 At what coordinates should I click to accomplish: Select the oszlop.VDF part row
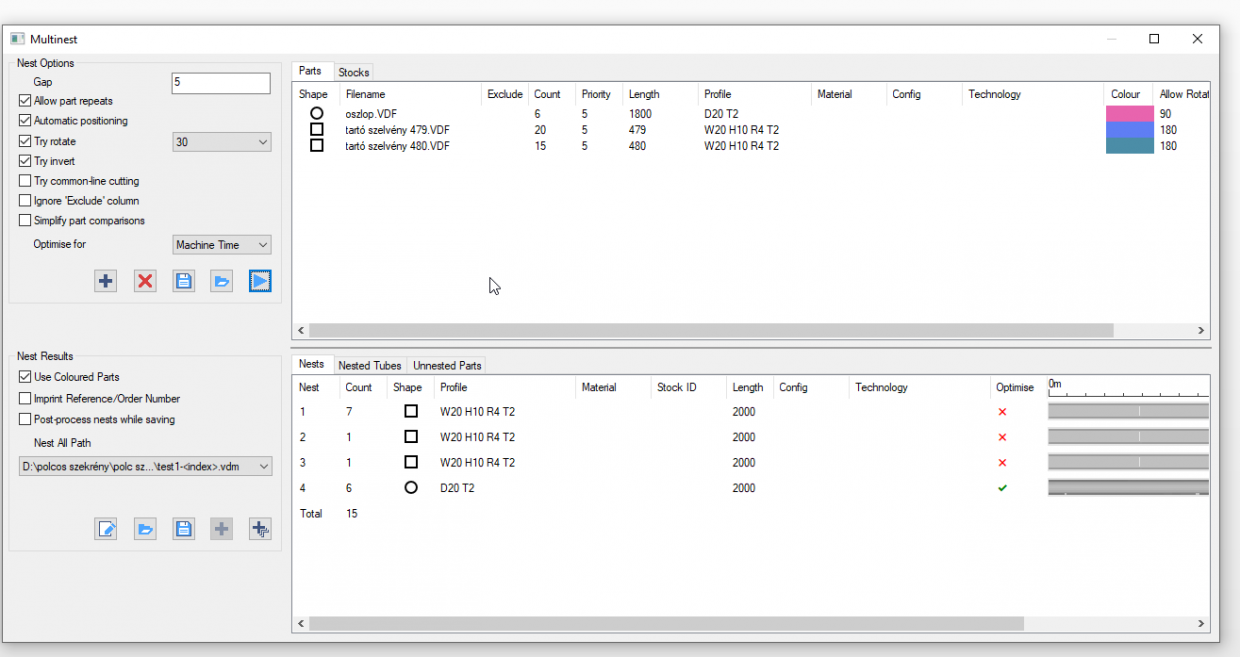pos(372,114)
